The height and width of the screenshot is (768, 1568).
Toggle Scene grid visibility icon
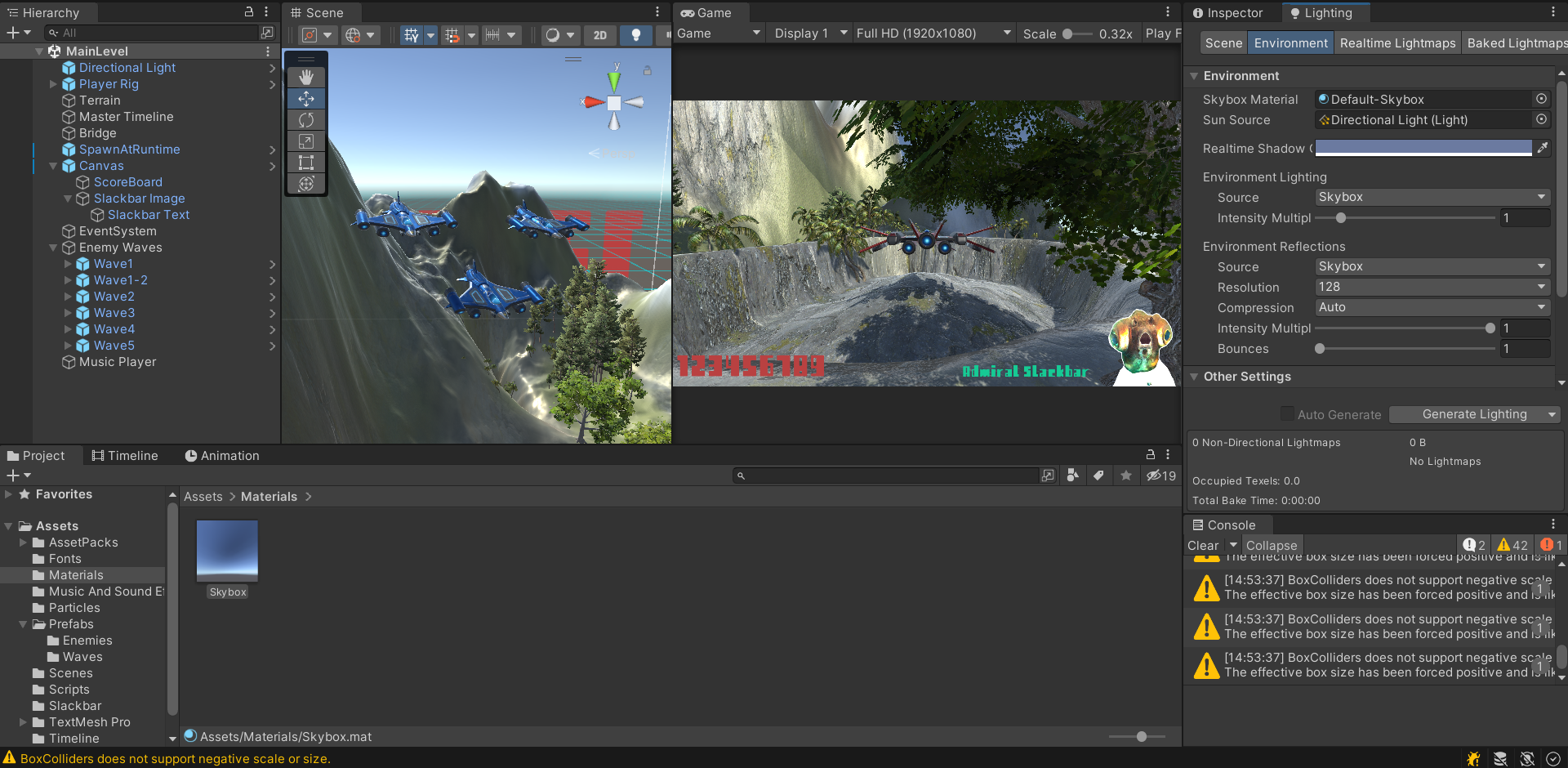click(x=412, y=35)
